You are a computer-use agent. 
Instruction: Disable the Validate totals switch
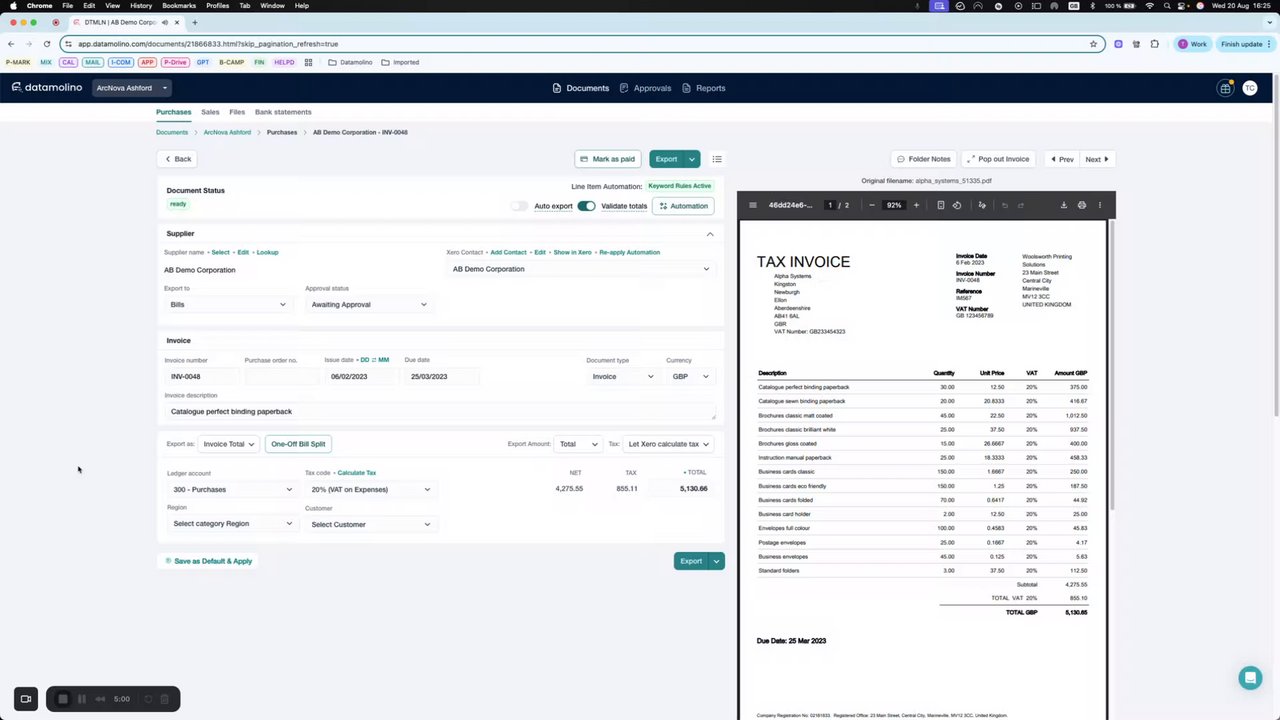(586, 206)
